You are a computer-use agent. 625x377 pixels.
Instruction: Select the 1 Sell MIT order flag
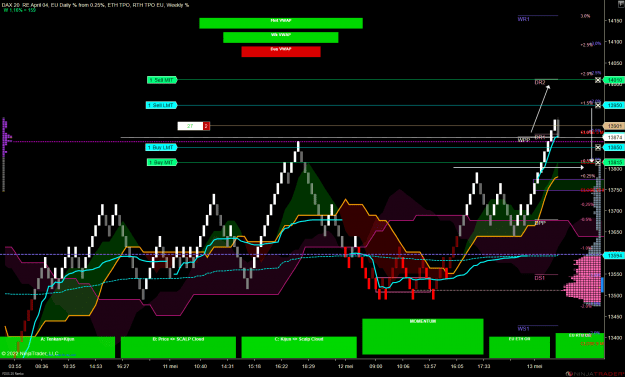pos(162,80)
